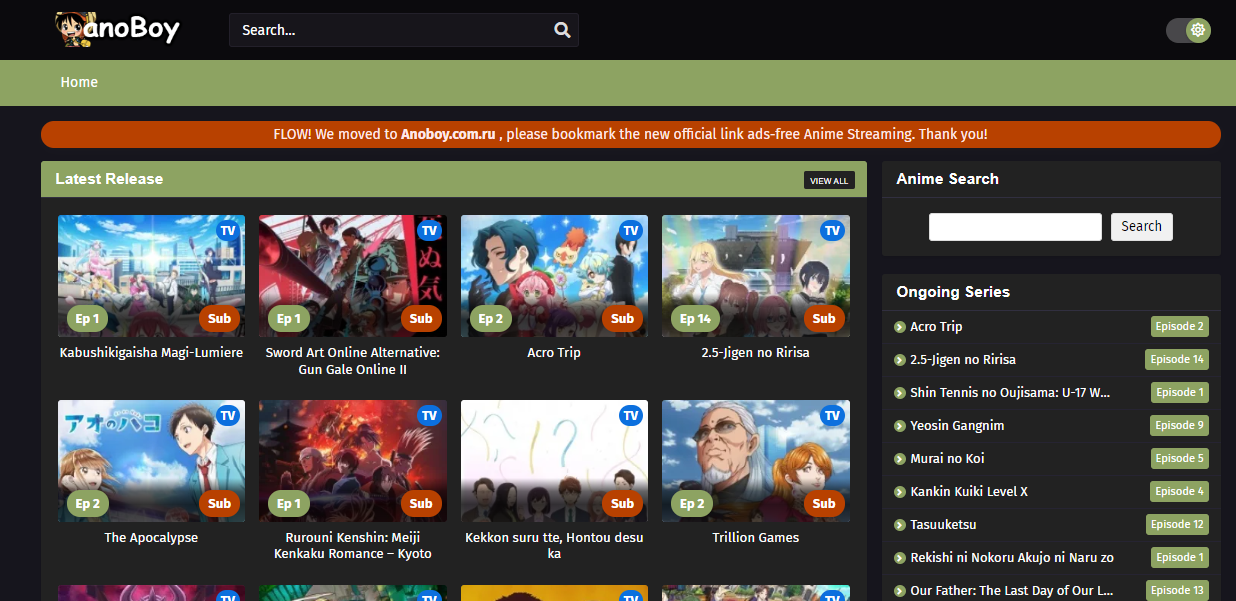Click Sub badge on Sword Art Online card
This screenshot has width=1236, height=601.
point(421,319)
